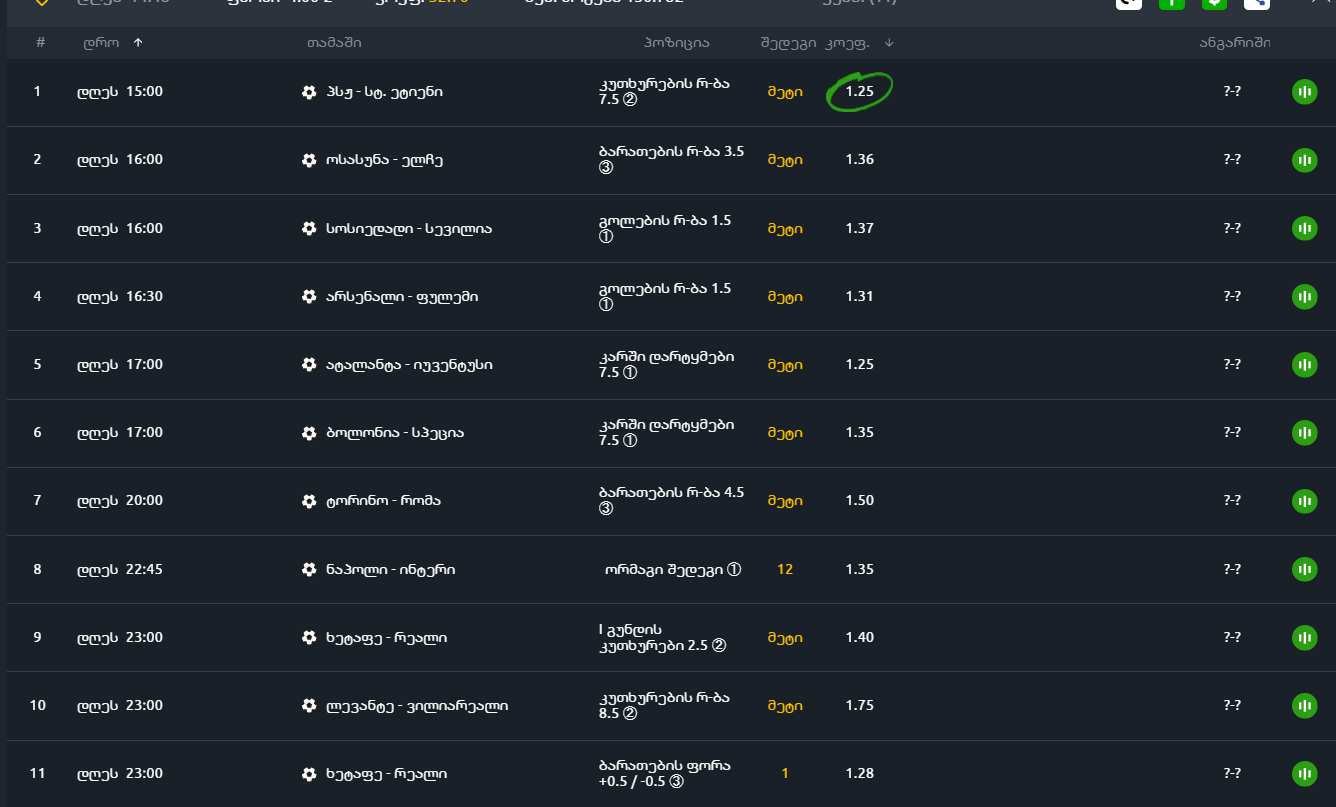This screenshot has height=807, width=1336.
Task: Select the ანგარიში column header
Action: click(x=1235, y=43)
